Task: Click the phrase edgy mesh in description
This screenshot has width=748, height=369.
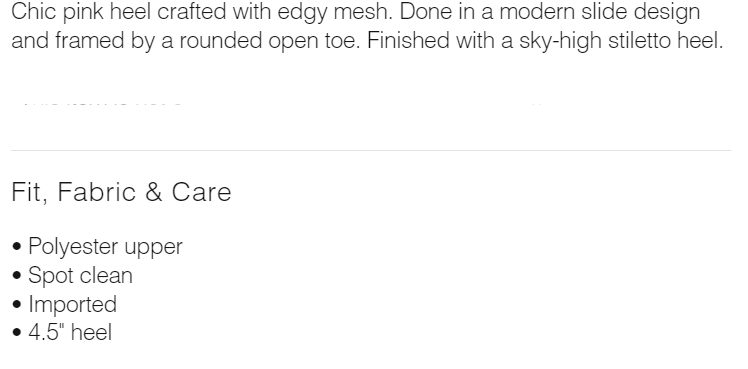Action: coord(334,12)
